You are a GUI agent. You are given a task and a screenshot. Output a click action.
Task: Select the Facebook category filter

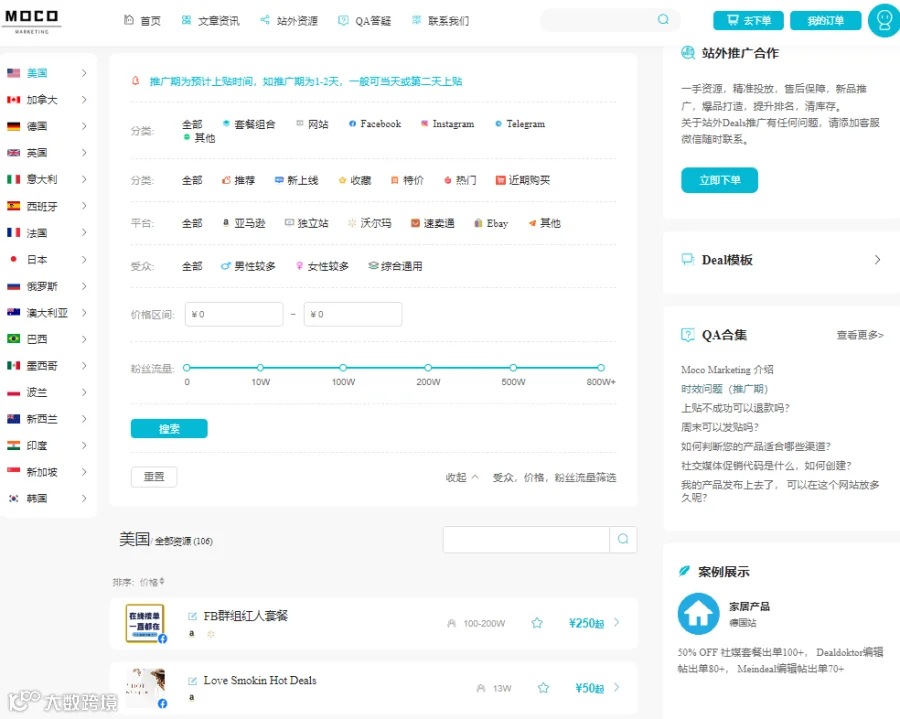click(x=375, y=124)
